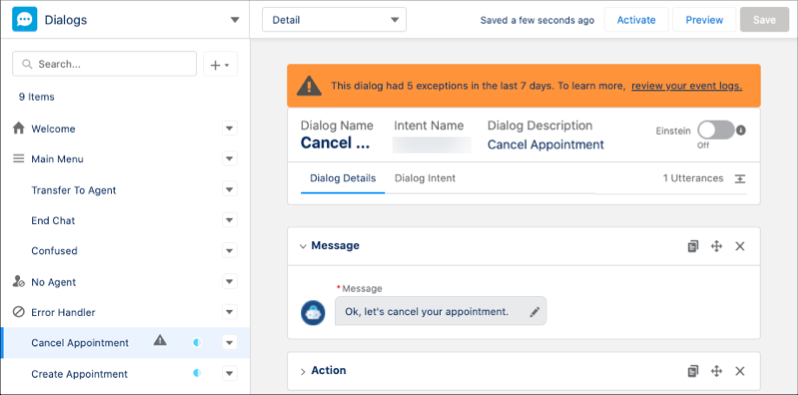Open the No Agent row dropdown
The width and height of the screenshot is (798, 395).
(230, 281)
